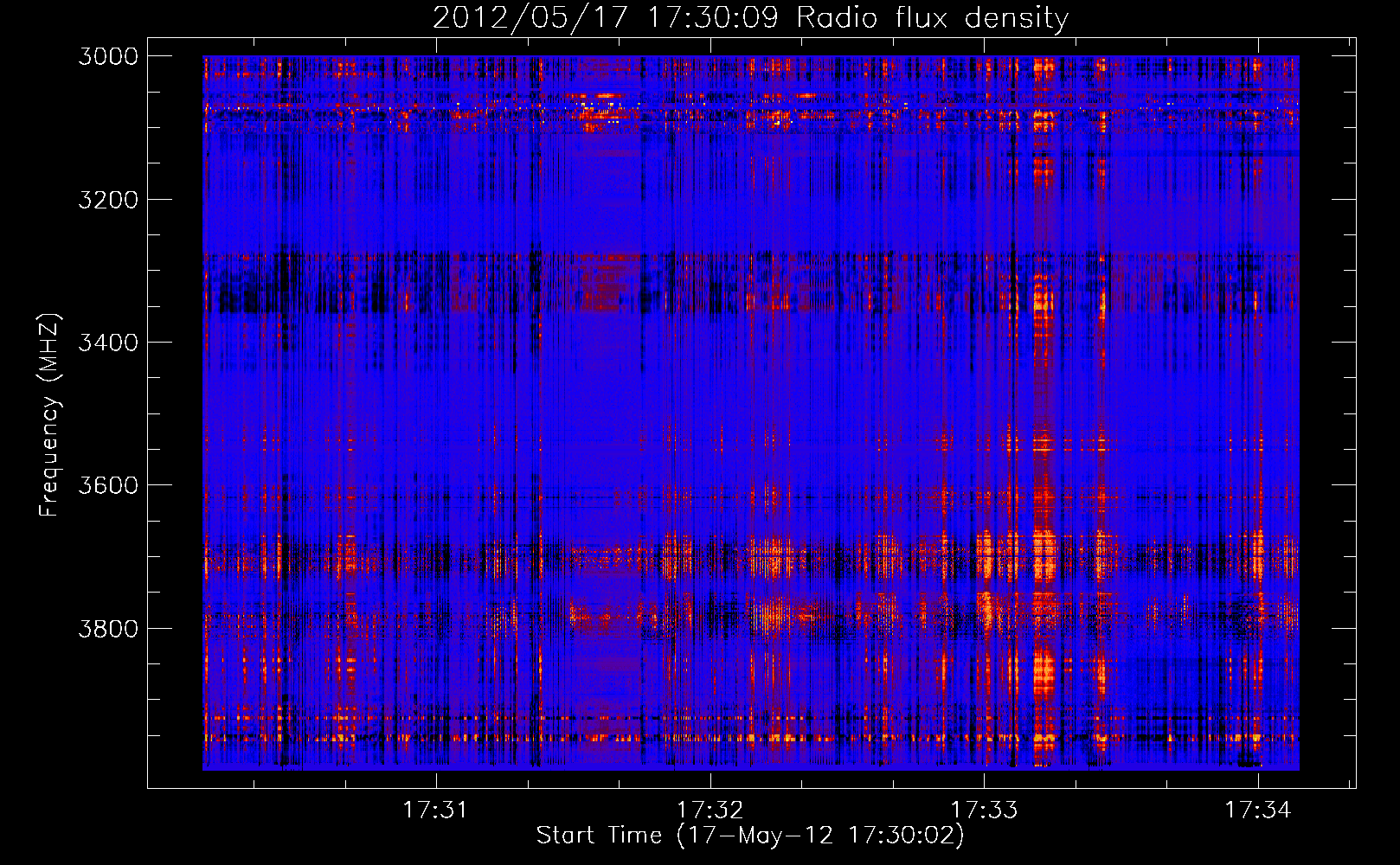Select the 'Frequency (MHZ)' y-axis label
This screenshot has height=865, width=1400.
click(50, 415)
